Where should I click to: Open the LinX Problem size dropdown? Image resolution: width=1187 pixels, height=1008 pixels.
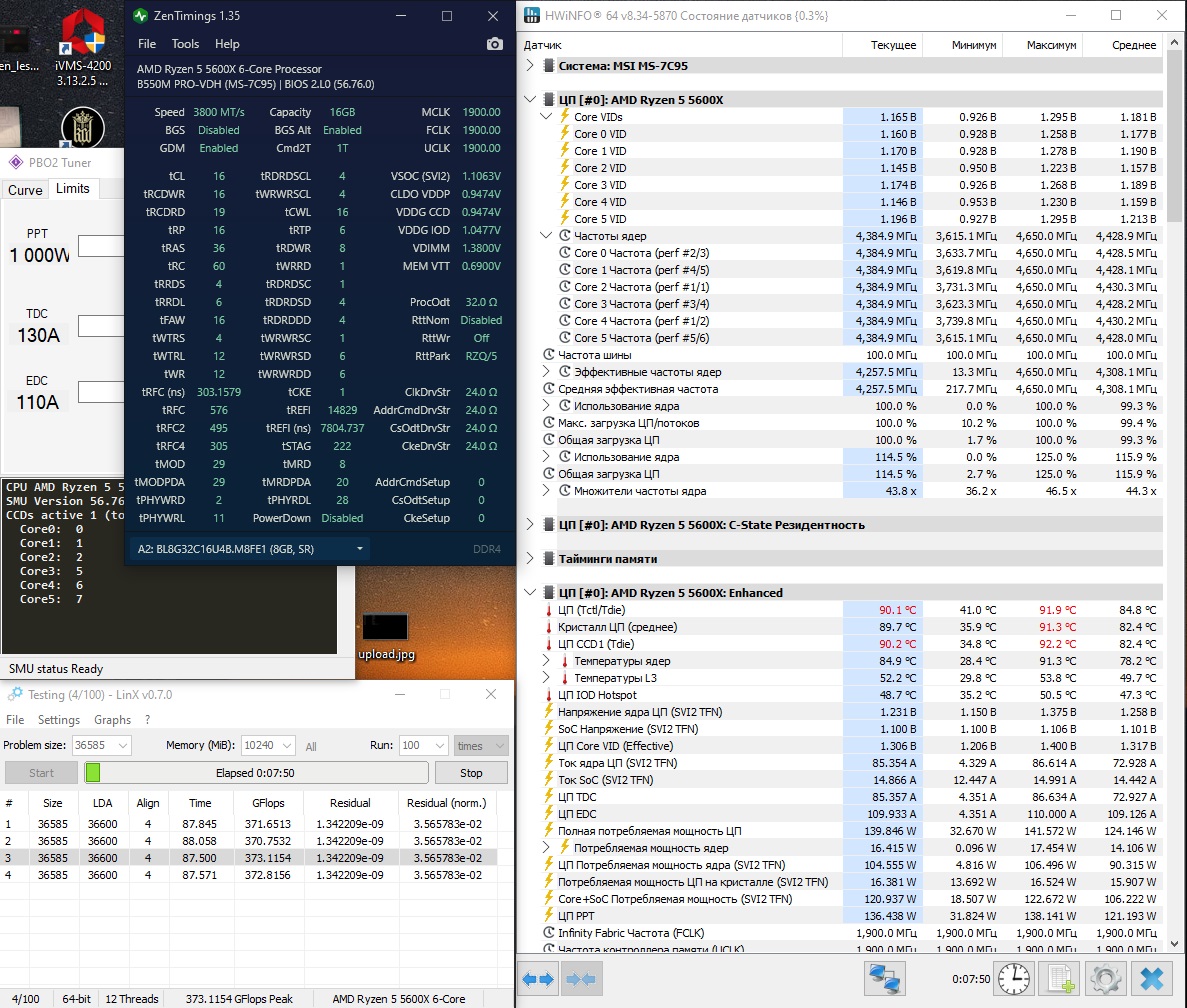(102, 745)
